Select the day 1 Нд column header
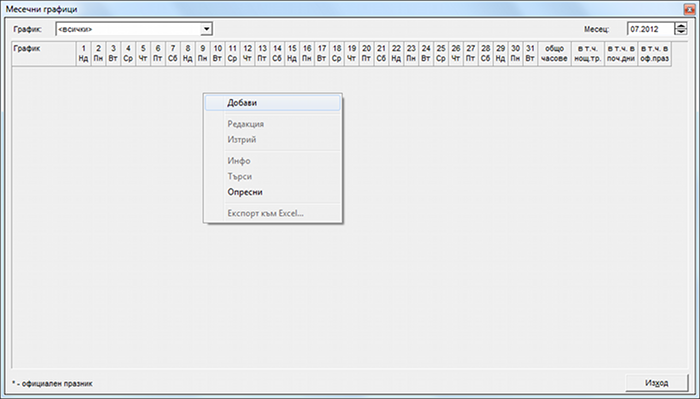Image resolution: width=700 pixels, height=399 pixels. point(83,54)
